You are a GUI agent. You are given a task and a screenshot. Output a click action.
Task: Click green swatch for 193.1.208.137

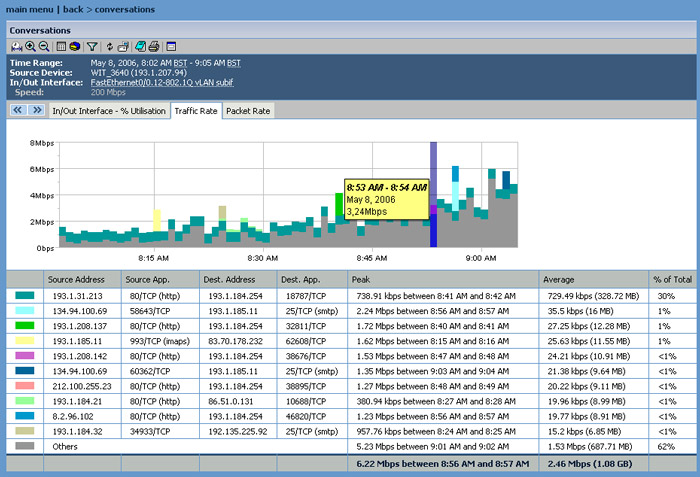pyautogui.click(x=25, y=326)
